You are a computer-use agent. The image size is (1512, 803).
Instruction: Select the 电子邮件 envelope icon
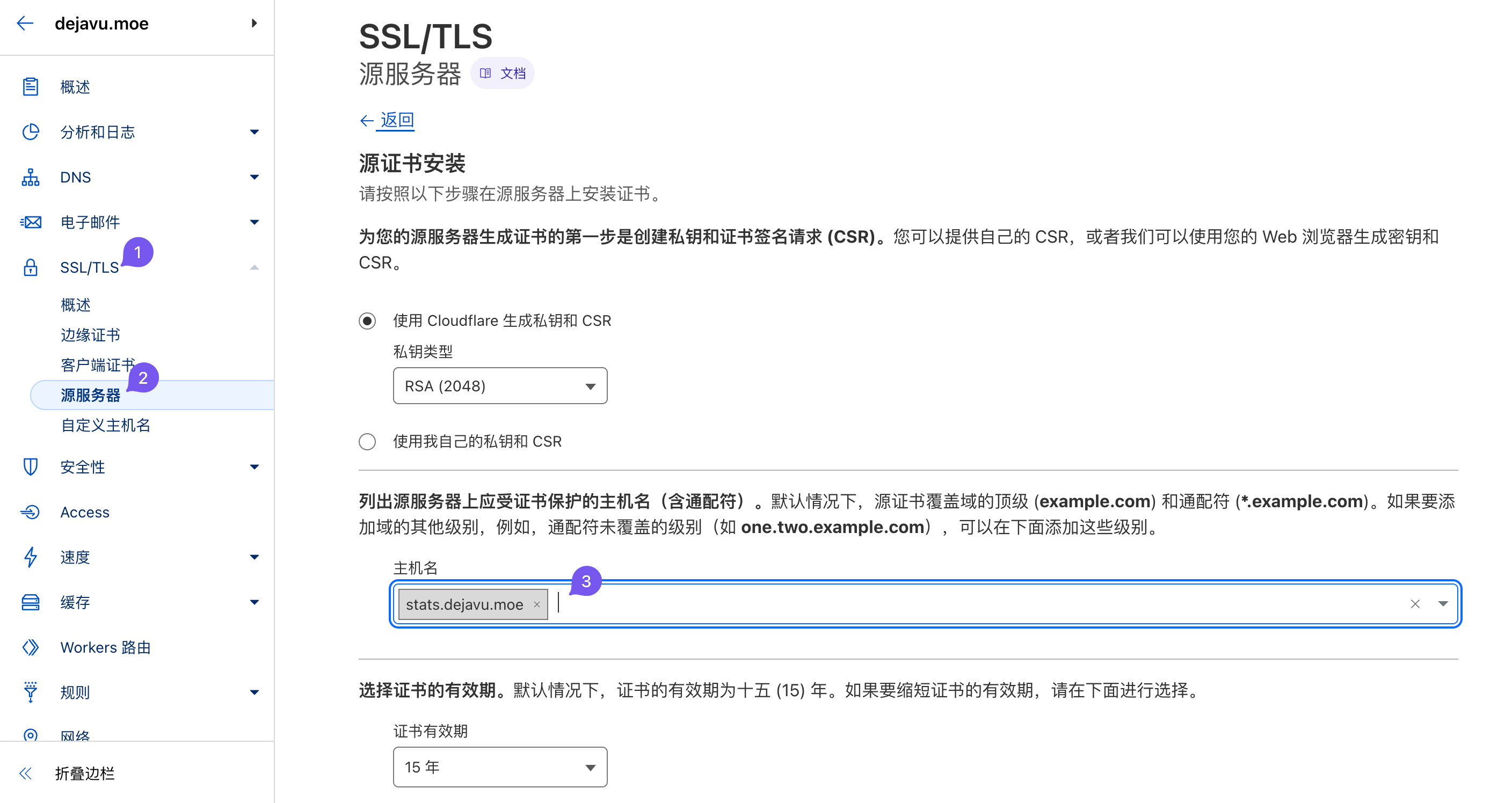point(31,222)
